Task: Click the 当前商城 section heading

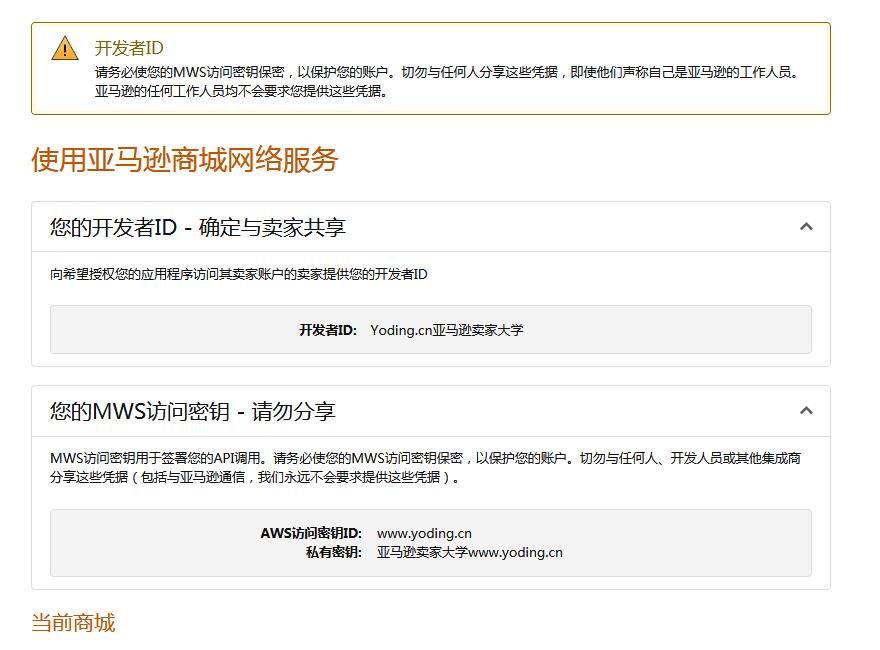Action: click(73, 623)
